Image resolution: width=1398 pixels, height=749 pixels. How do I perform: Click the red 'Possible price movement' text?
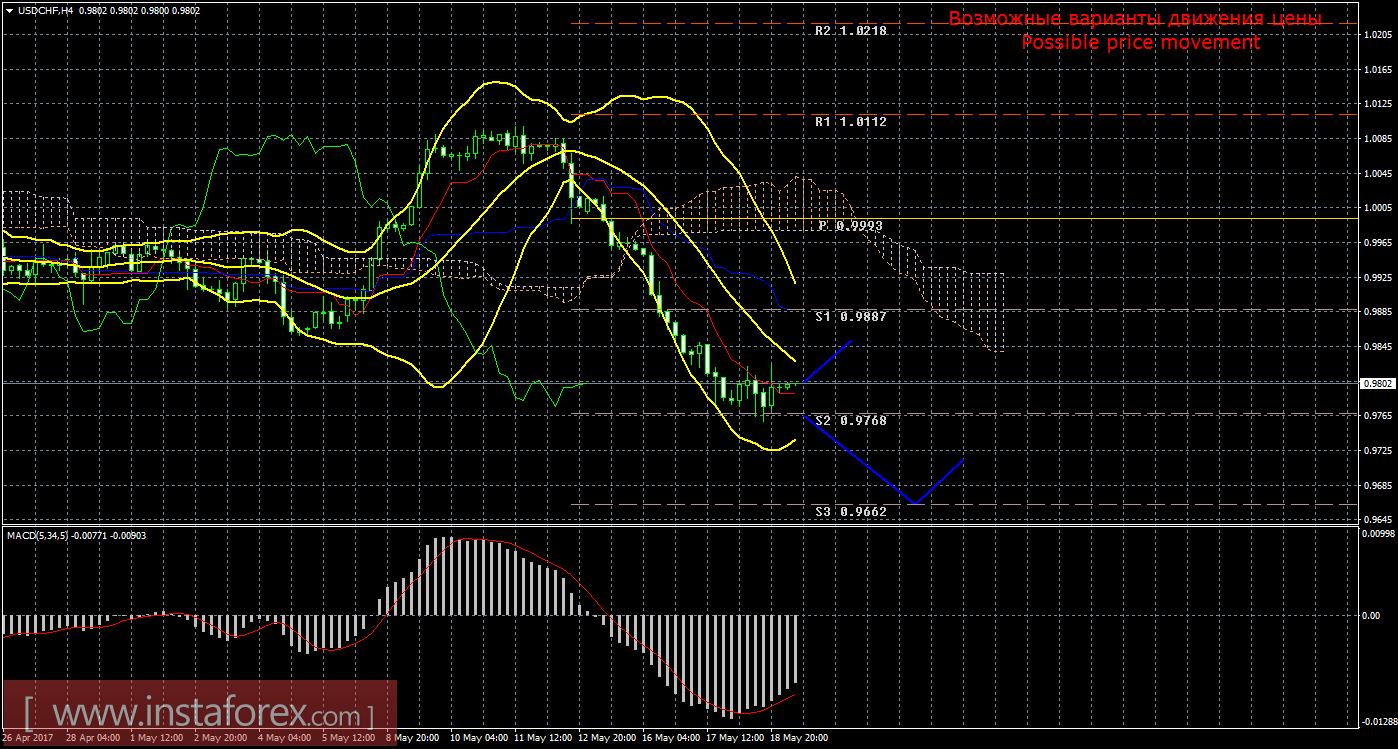(x=1140, y=43)
